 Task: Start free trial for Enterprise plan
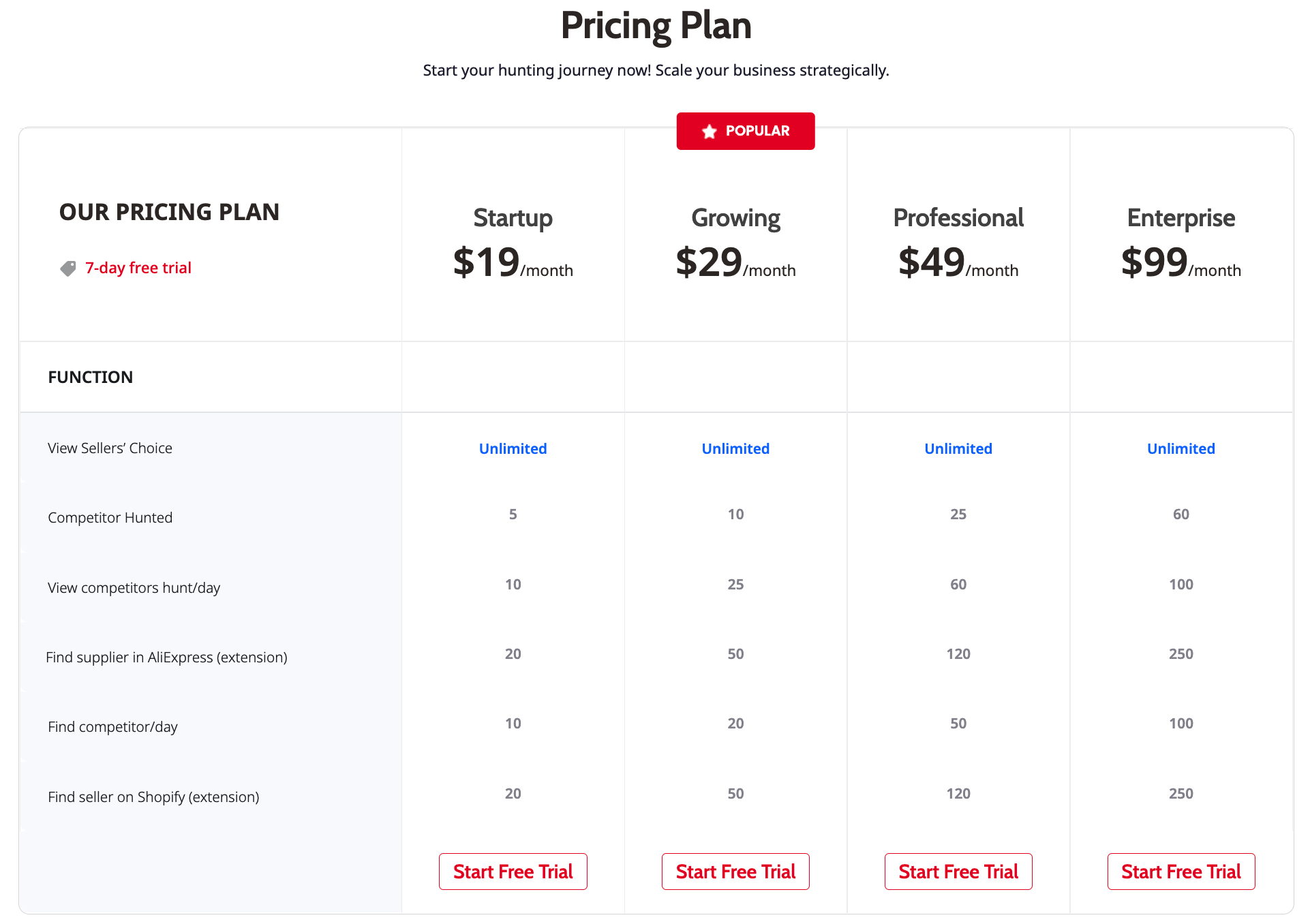(x=1181, y=872)
